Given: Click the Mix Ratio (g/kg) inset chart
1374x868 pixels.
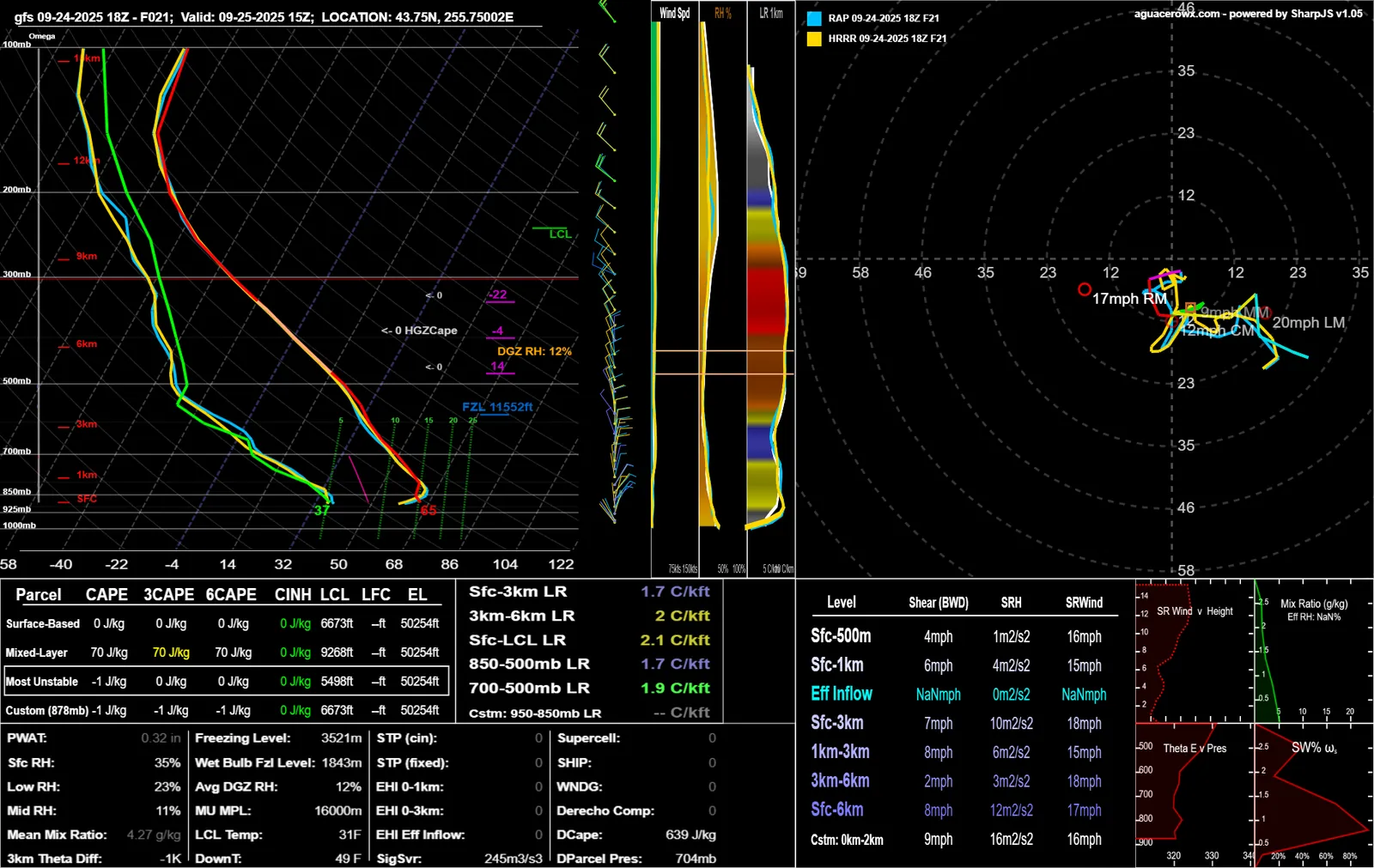Looking at the screenshot, I should click(1313, 652).
